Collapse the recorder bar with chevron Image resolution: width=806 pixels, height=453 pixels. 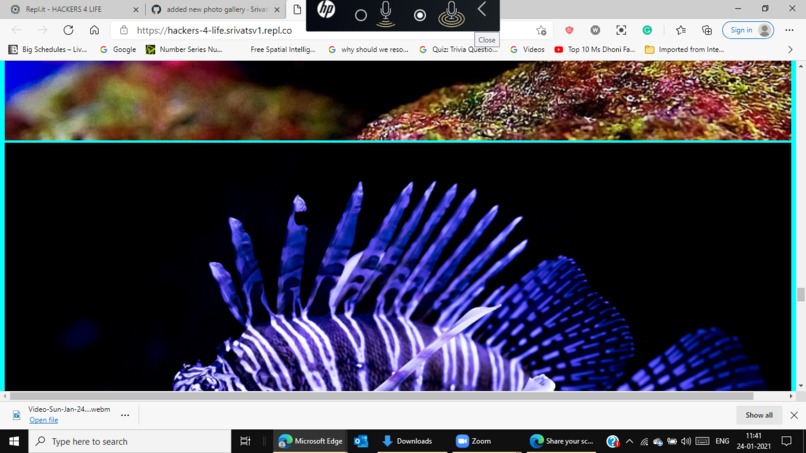482,9
